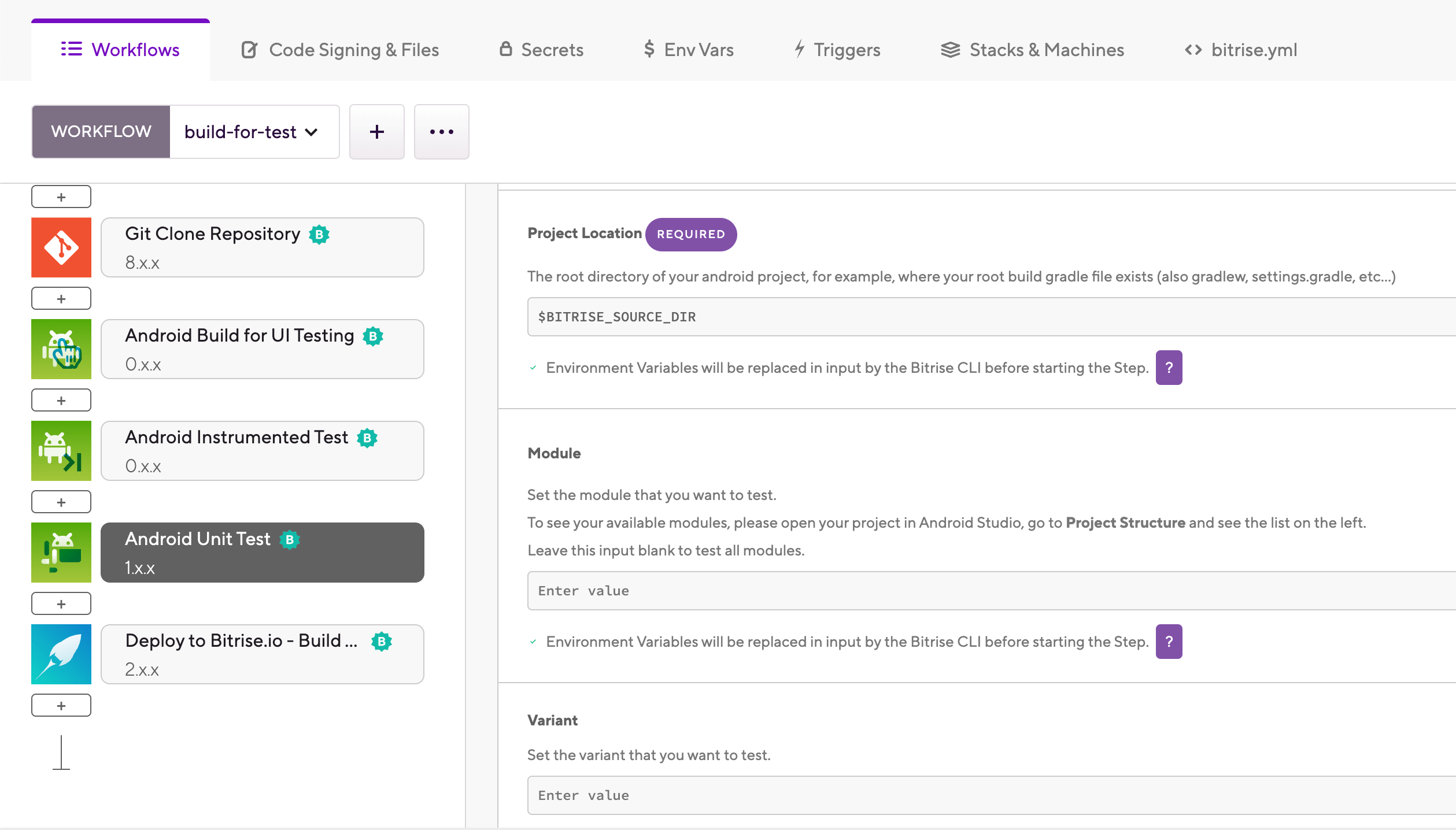Open the Secrets tab

[541, 50]
